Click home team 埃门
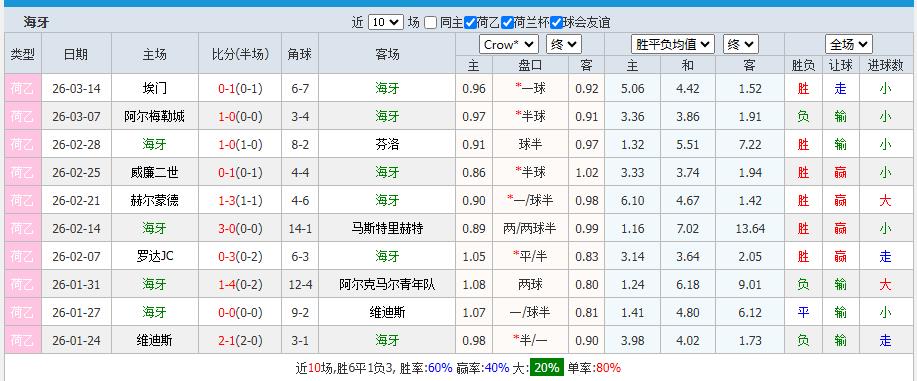Viewport: 917px width, 381px height. point(154,89)
